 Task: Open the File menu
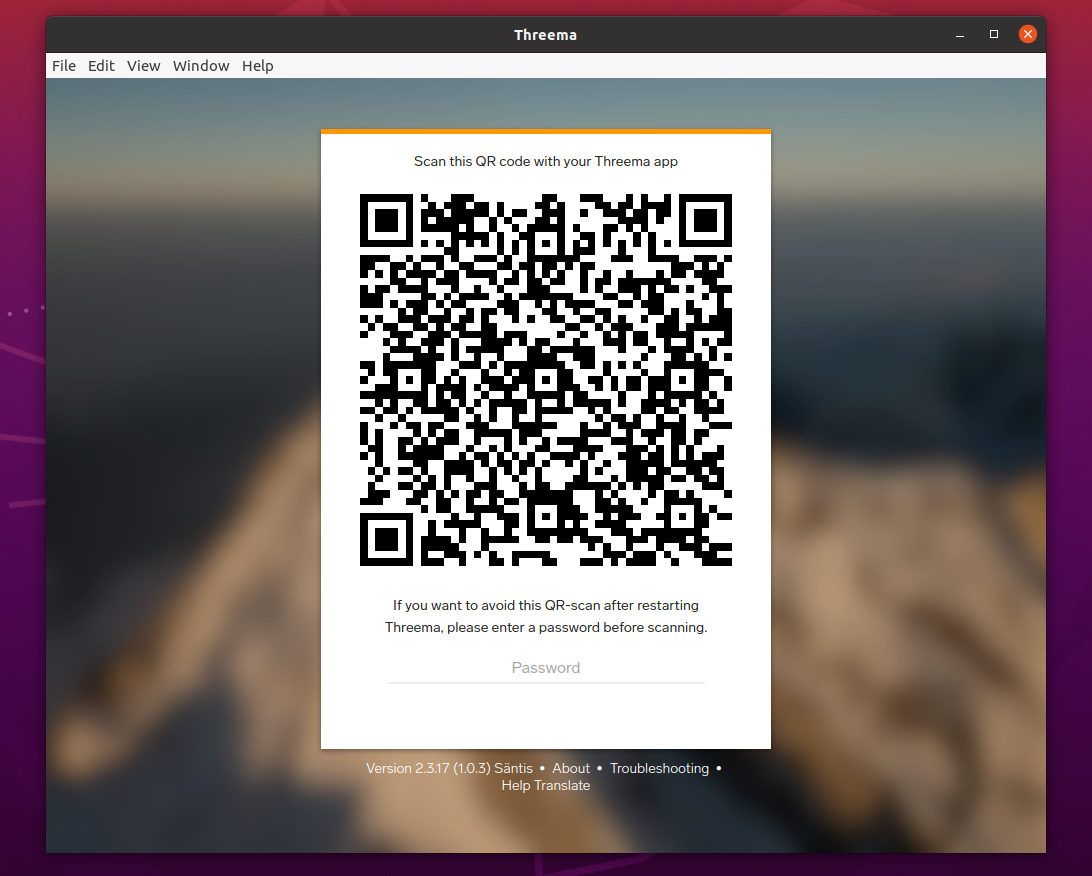tap(63, 65)
